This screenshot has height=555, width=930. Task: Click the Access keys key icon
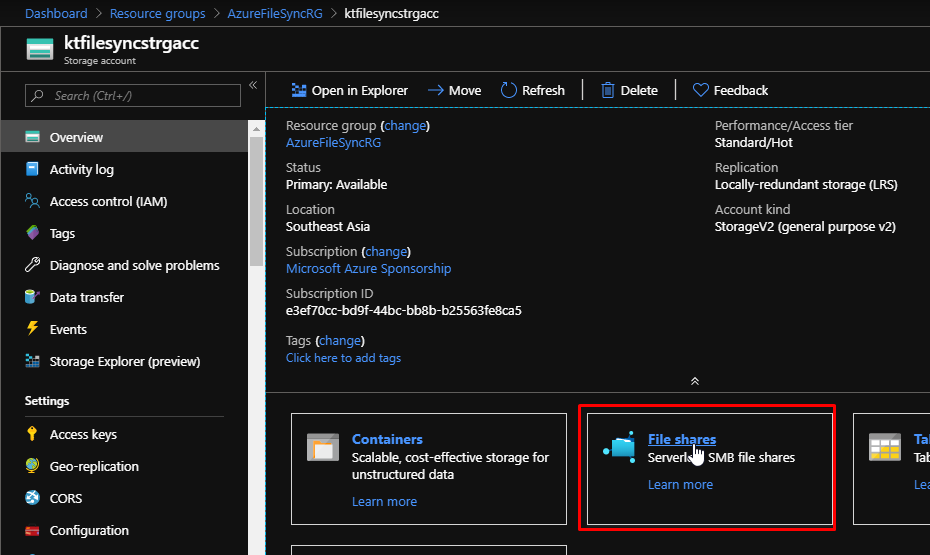(33, 434)
